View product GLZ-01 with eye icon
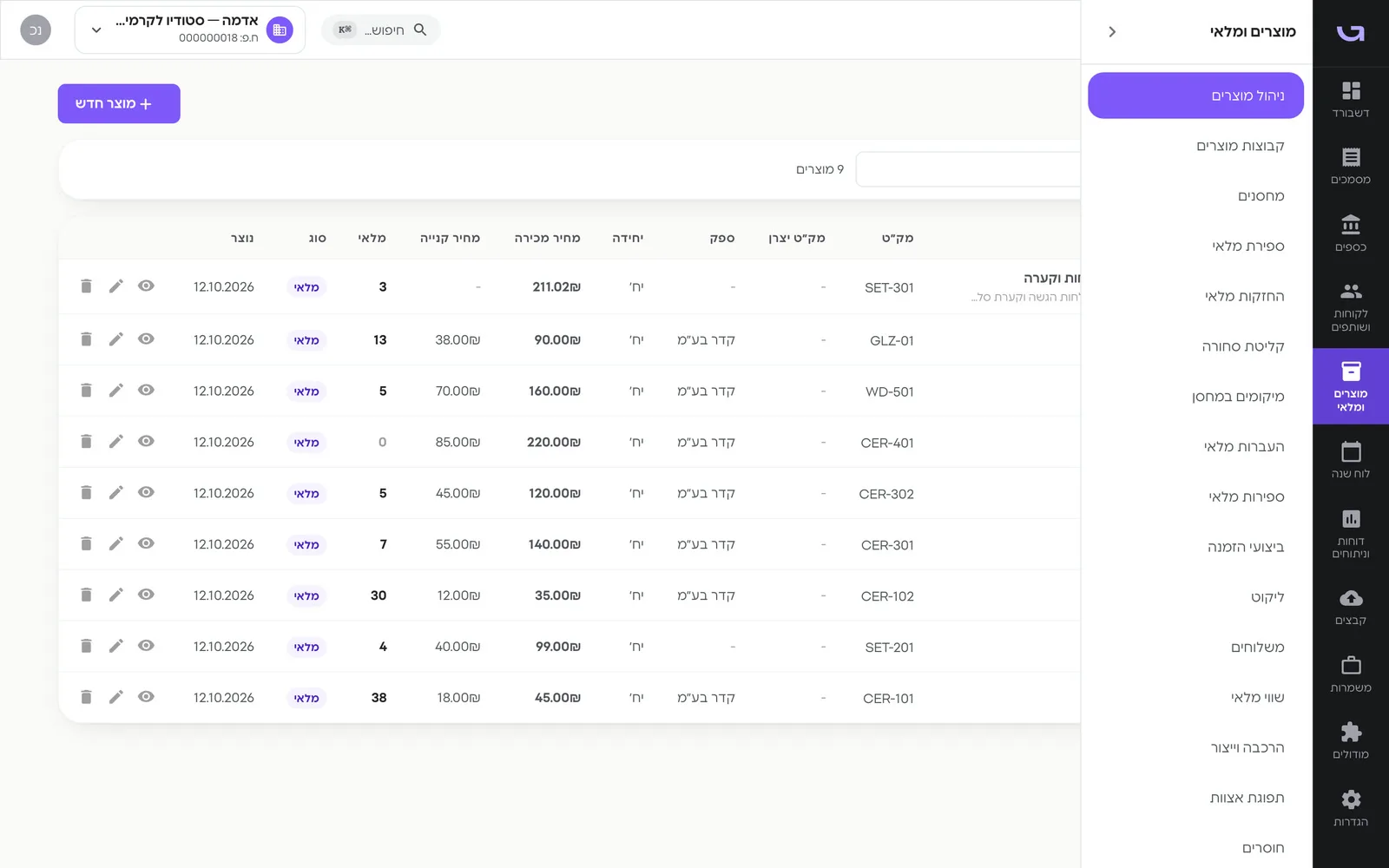The width and height of the screenshot is (1389, 868). 146,339
